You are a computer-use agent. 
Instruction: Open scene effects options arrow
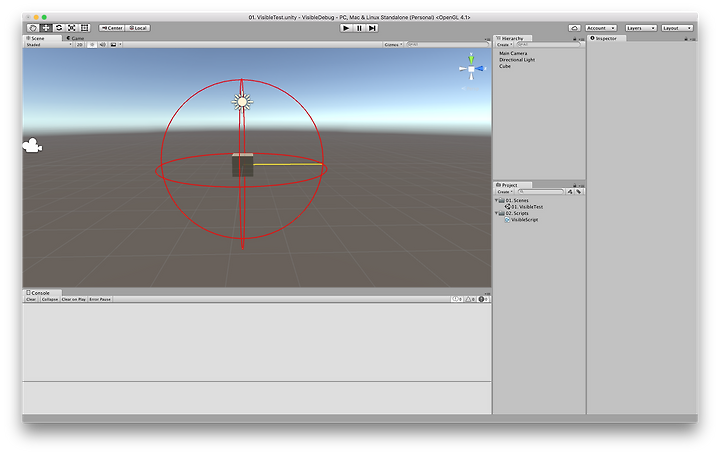(120, 45)
